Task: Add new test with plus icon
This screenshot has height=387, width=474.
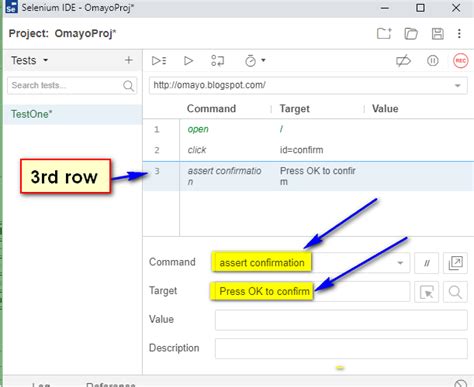Action: click(x=129, y=60)
